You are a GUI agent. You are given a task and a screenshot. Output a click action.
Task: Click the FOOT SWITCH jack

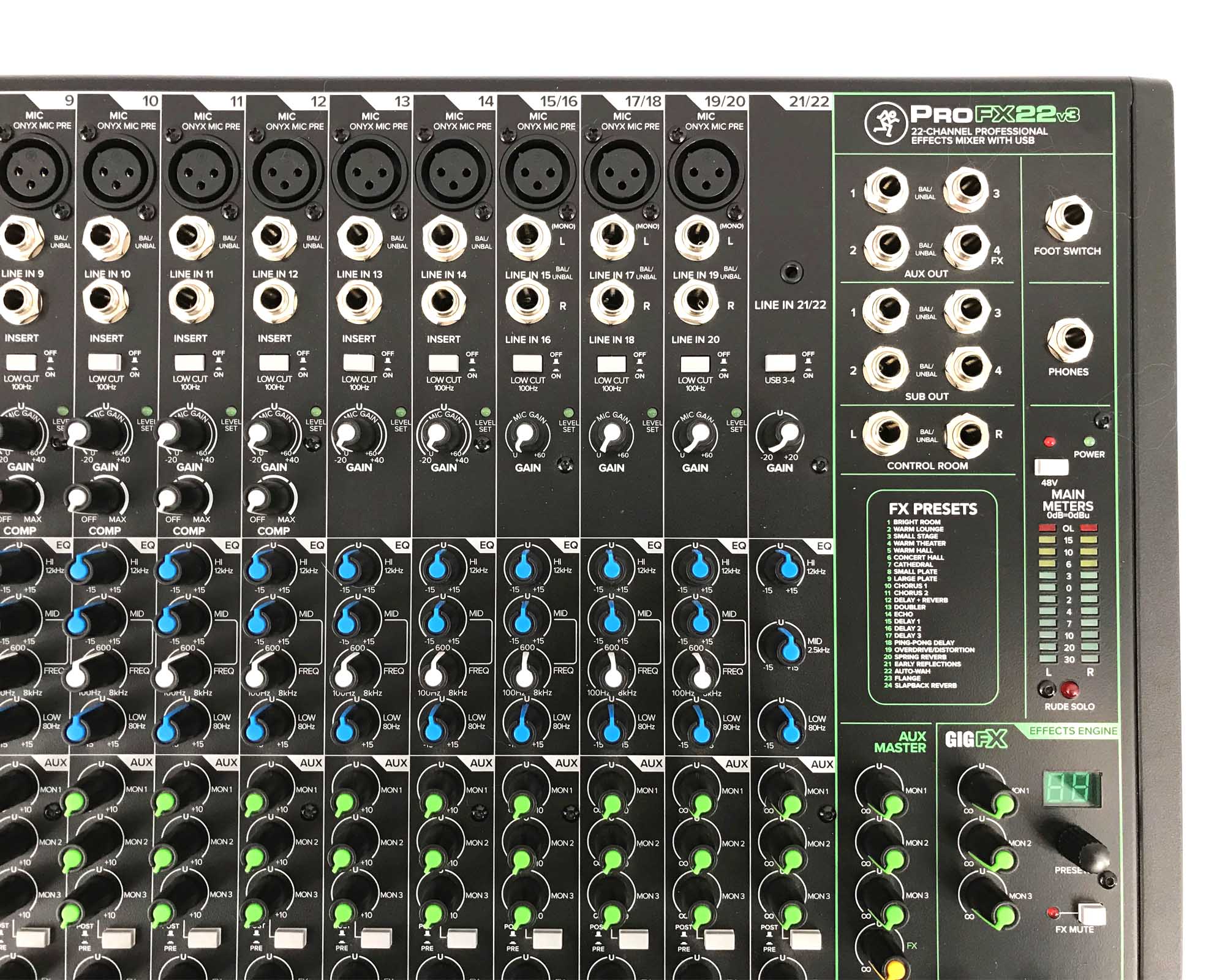tap(1069, 218)
